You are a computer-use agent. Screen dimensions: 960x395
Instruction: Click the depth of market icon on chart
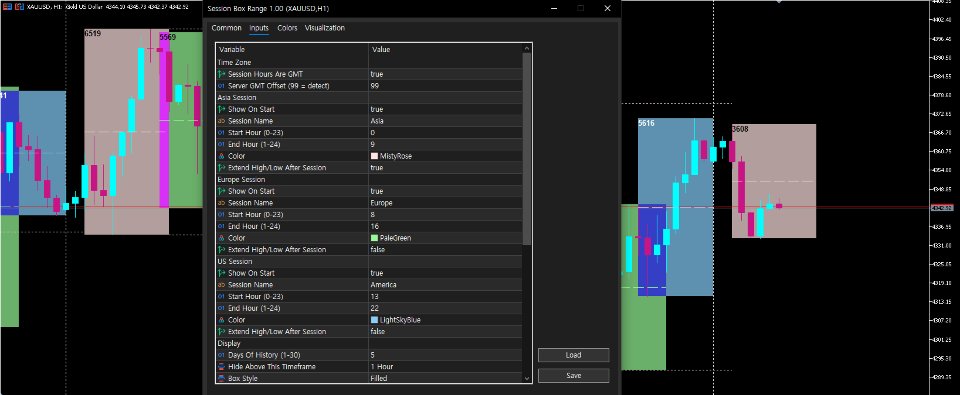tap(20, 7)
